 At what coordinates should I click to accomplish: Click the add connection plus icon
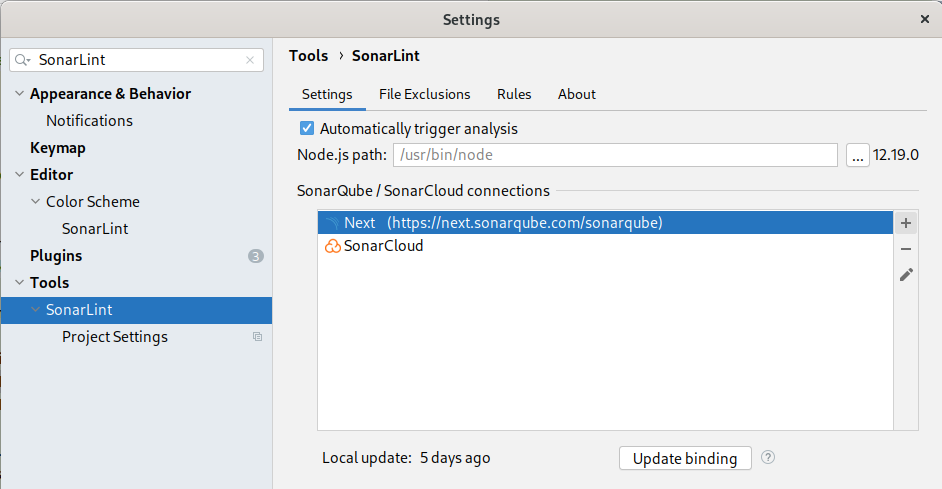click(906, 223)
